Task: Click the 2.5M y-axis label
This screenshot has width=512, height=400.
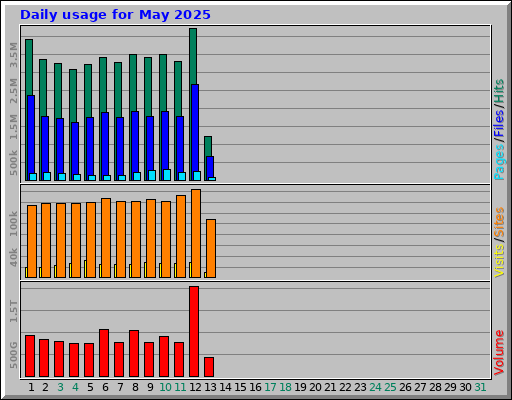Action: [13, 91]
